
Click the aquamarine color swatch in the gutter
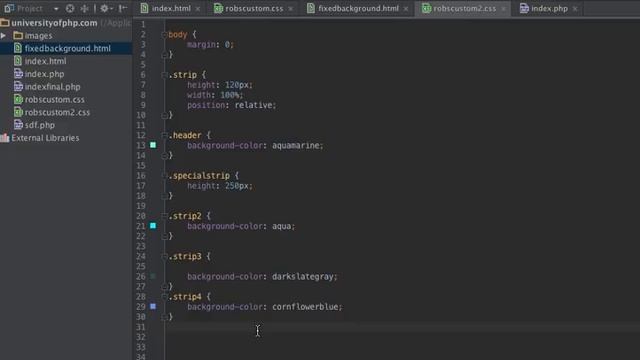(153, 145)
